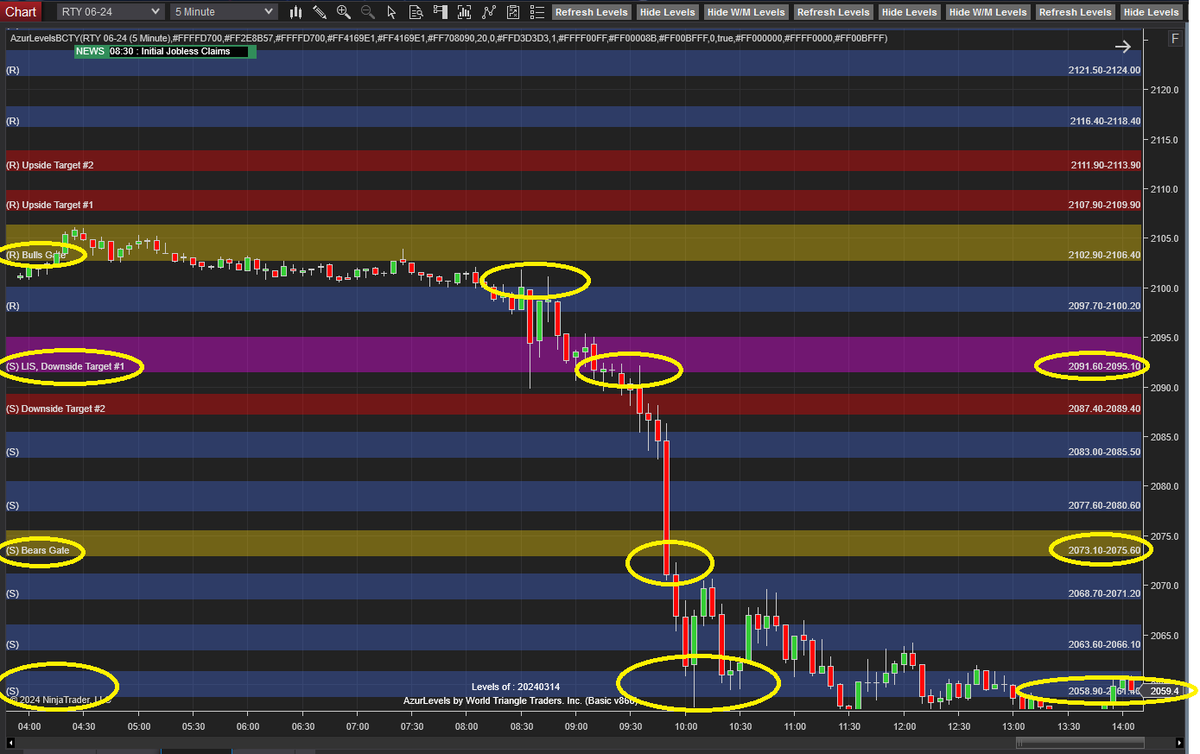Select the Upside Target #2 level label
This screenshot has height=754, width=1200.
point(50,165)
